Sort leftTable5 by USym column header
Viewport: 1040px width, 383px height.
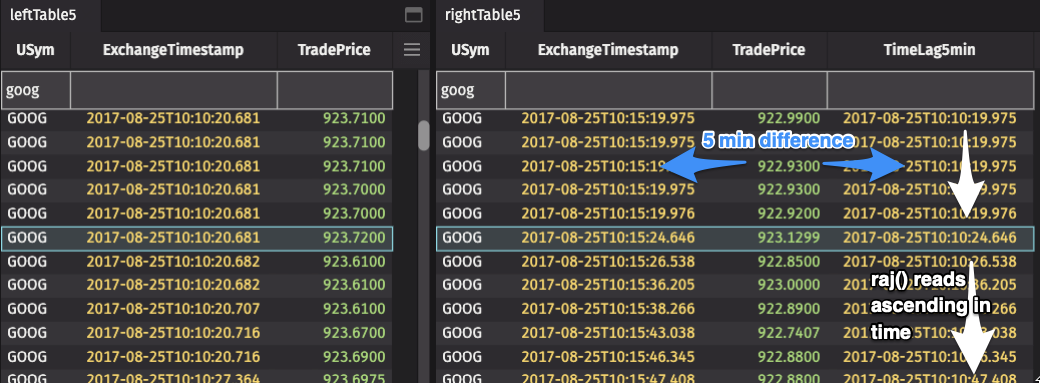click(x=36, y=50)
